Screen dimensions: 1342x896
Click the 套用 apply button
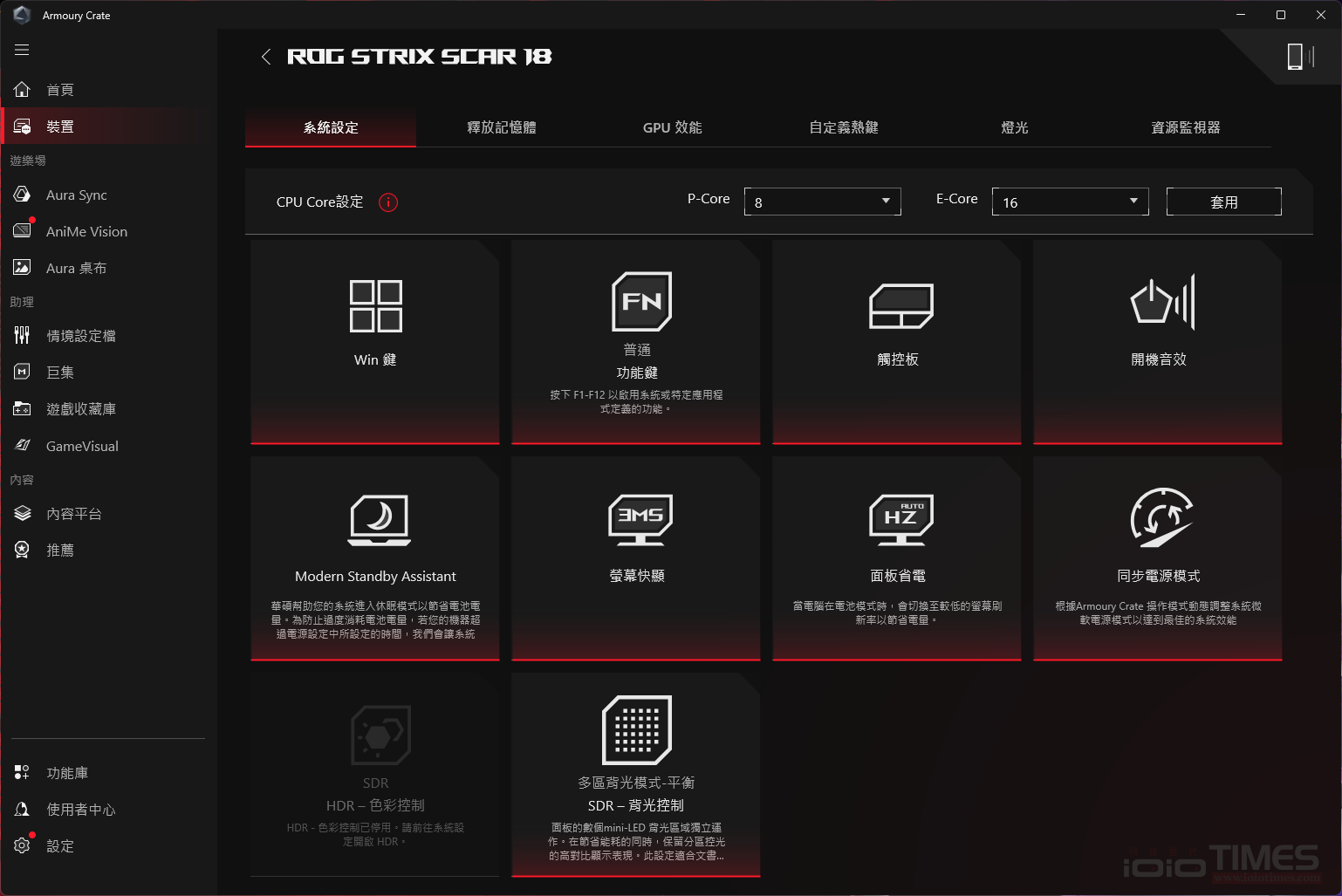pyautogui.click(x=1224, y=202)
